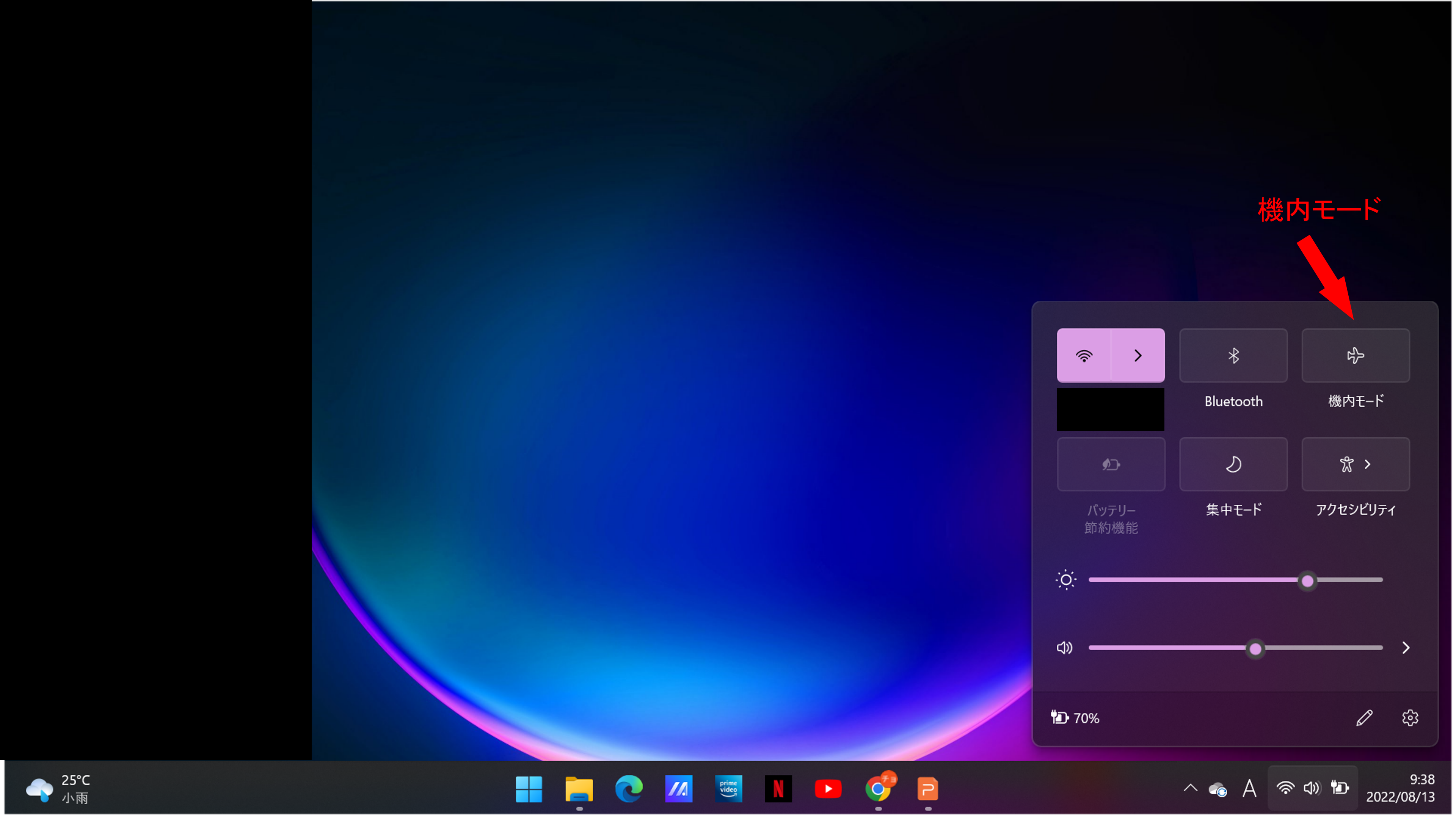Toggle Bluetooth on
1456x819 pixels.
(1233, 356)
